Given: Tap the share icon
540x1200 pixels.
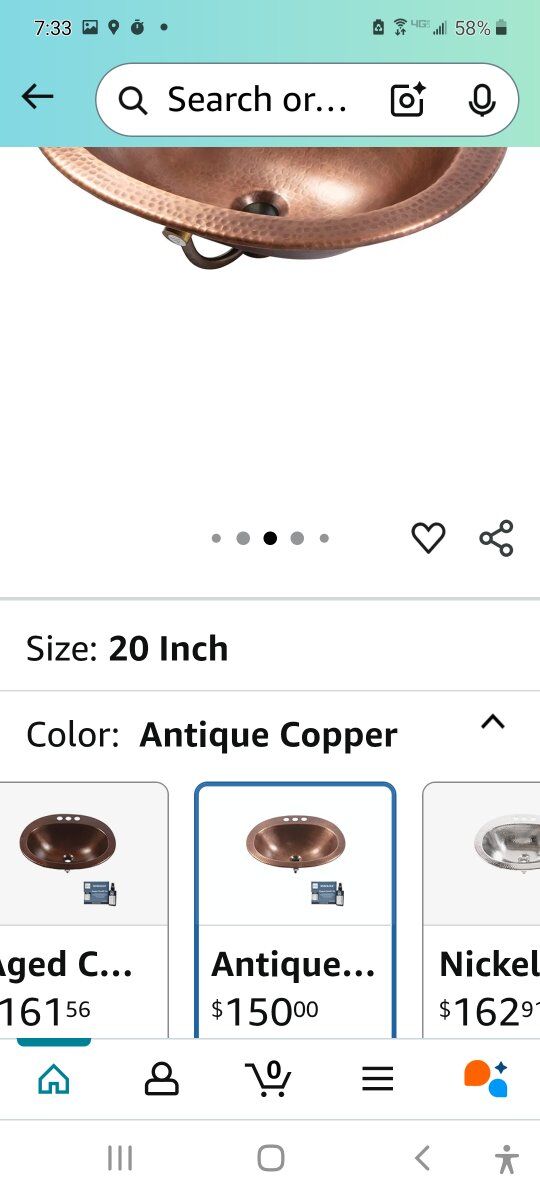Looking at the screenshot, I should click(x=496, y=538).
